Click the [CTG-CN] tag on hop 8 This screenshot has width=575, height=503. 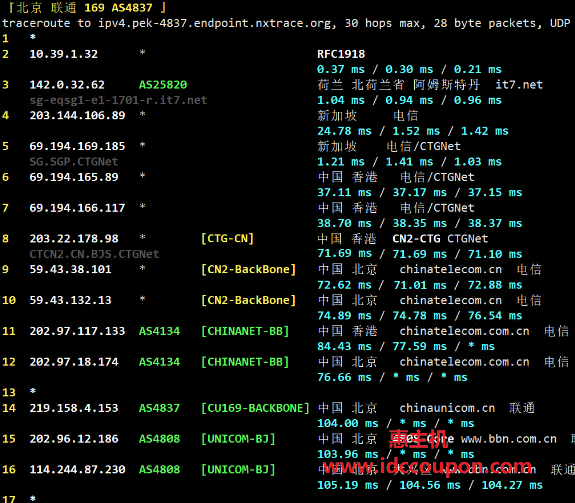(x=227, y=239)
